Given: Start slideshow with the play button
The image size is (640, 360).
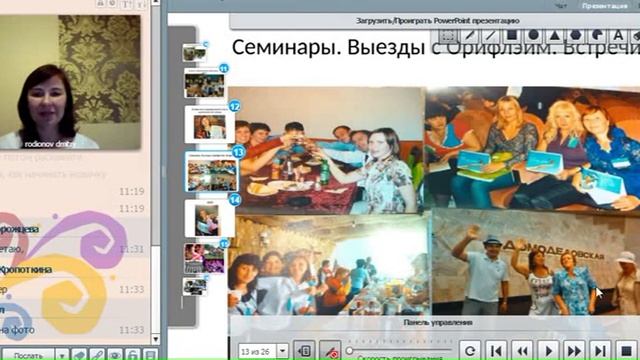Looking at the screenshot, I should [549, 351].
